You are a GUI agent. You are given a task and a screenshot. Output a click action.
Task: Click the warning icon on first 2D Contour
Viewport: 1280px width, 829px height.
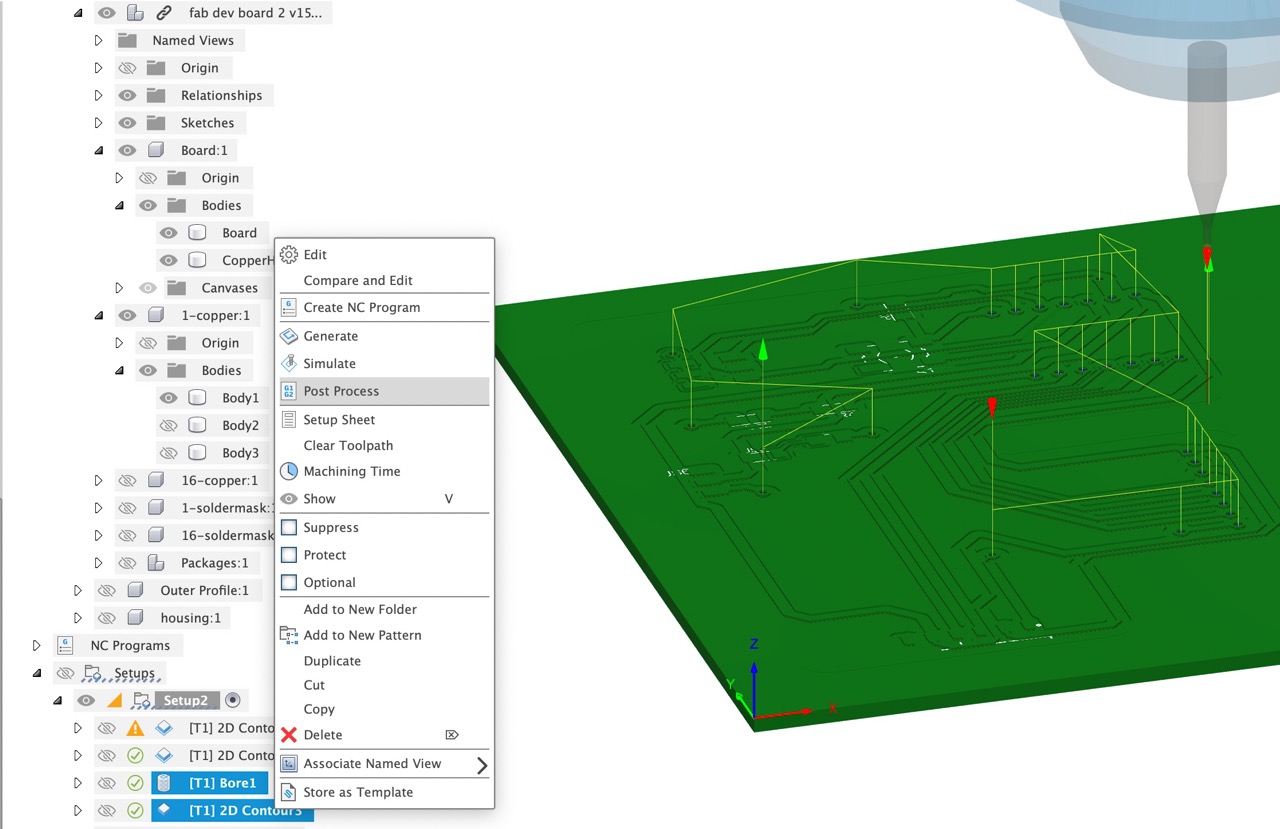coord(135,728)
